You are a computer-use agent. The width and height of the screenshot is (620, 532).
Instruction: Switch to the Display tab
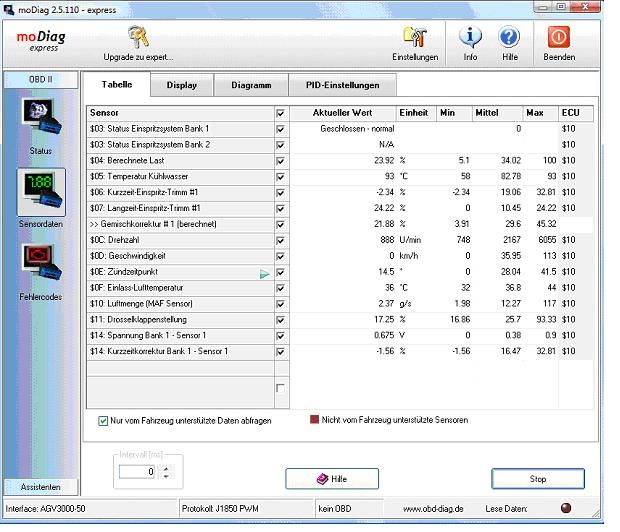point(182,85)
